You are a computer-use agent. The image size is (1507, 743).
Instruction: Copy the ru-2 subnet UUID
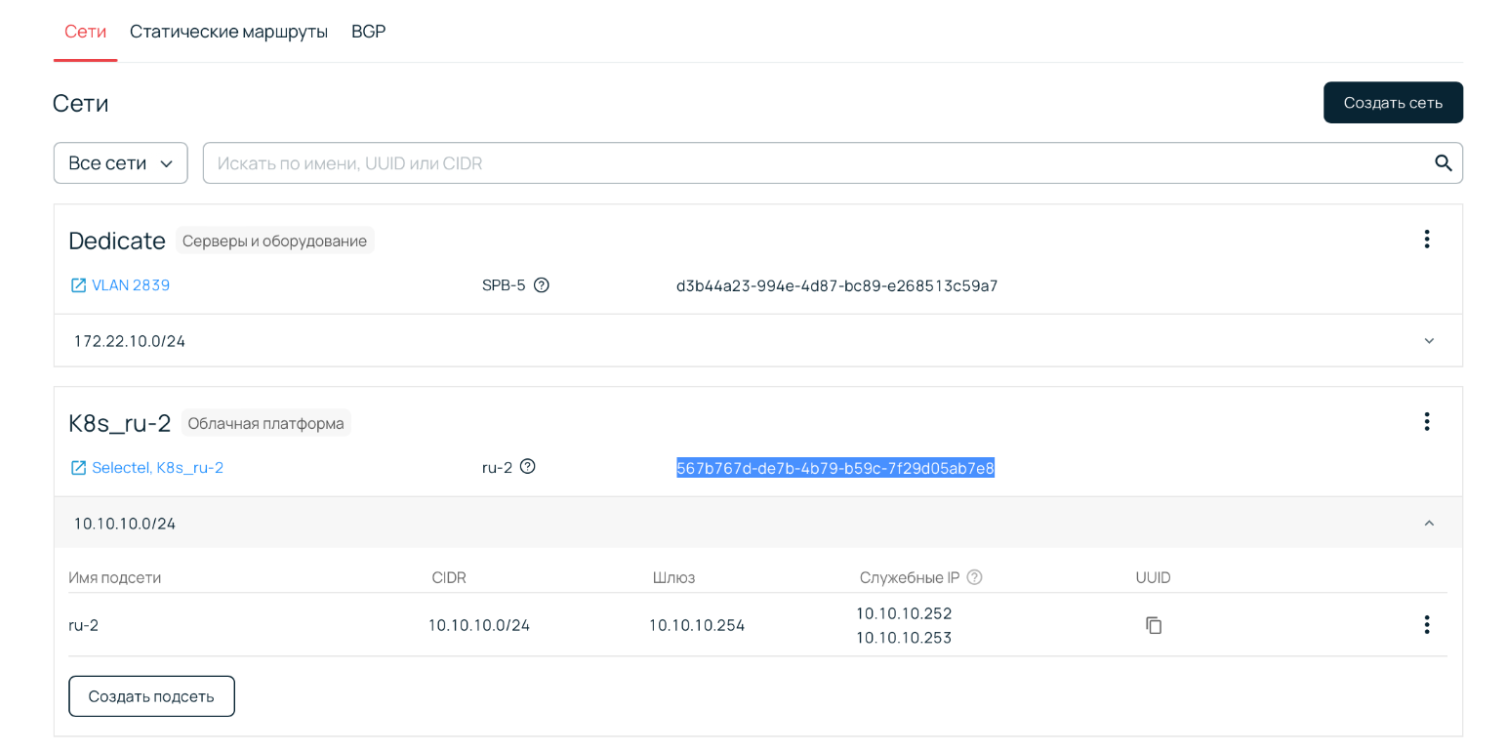click(1154, 625)
